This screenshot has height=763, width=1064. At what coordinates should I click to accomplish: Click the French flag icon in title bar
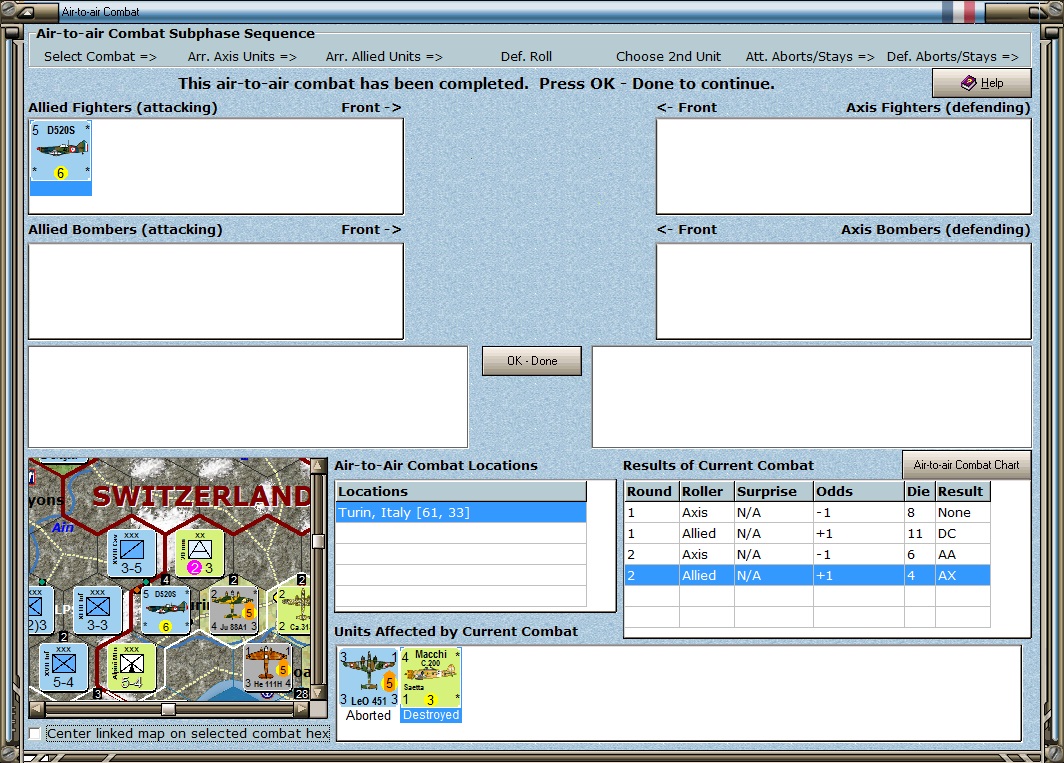coord(959,12)
